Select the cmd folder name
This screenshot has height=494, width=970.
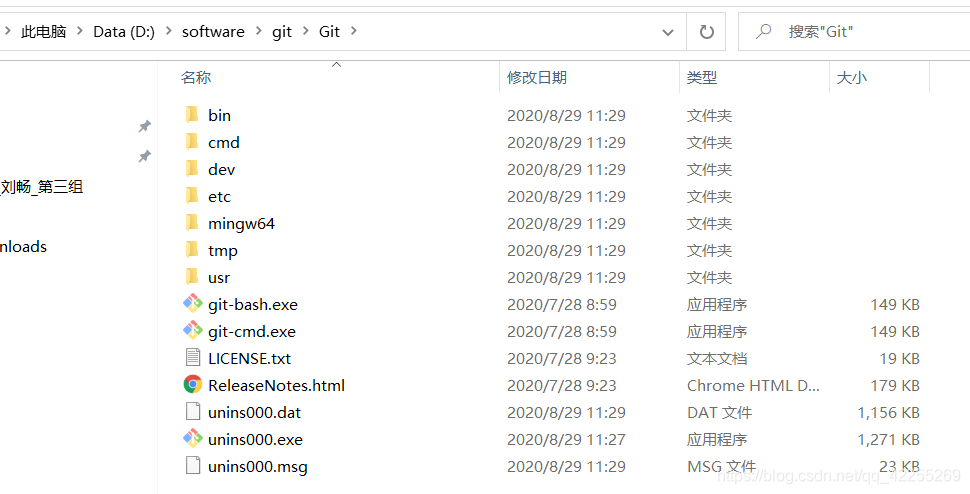pyautogui.click(x=224, y=142)
